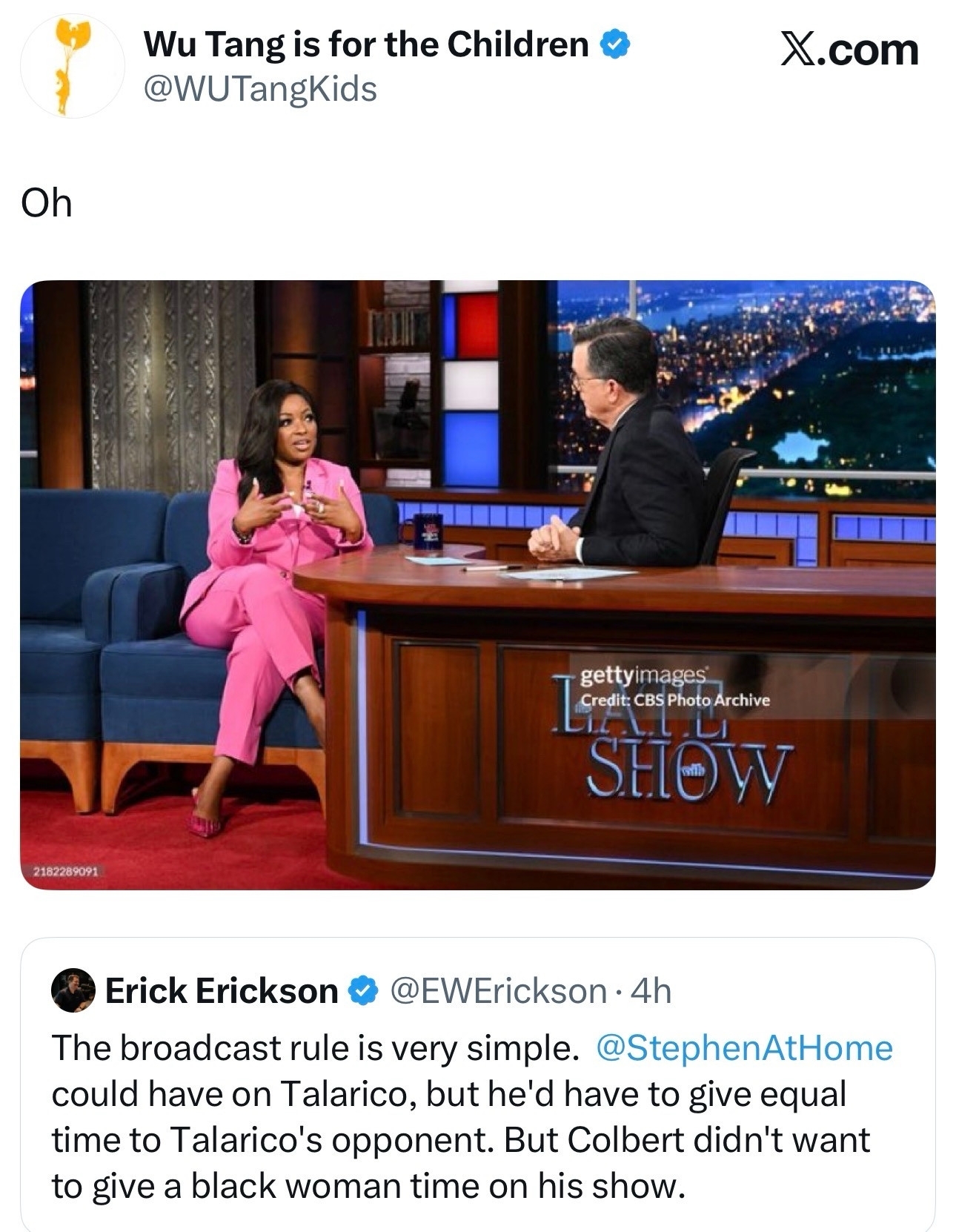Click the Erick Erickson display name
Image resolution: width=956 pixels, height=1232 pixels.
coord(222,991)
